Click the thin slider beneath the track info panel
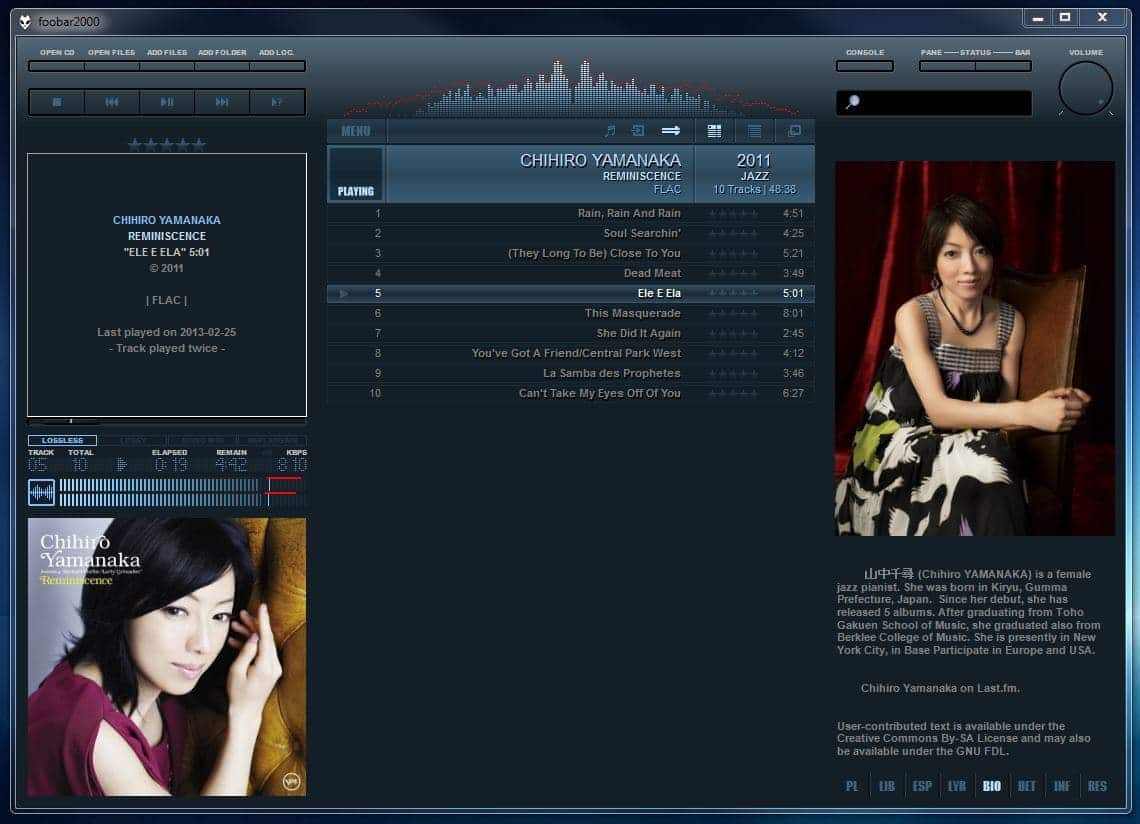The image size is (1140, 824). coord(166,421)
